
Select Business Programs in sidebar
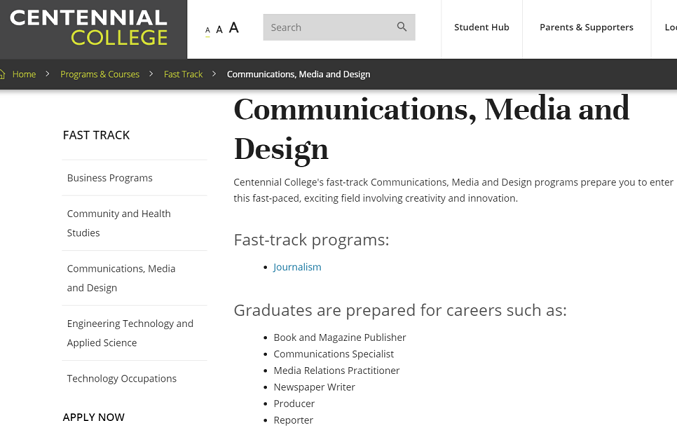click(110, 178)
